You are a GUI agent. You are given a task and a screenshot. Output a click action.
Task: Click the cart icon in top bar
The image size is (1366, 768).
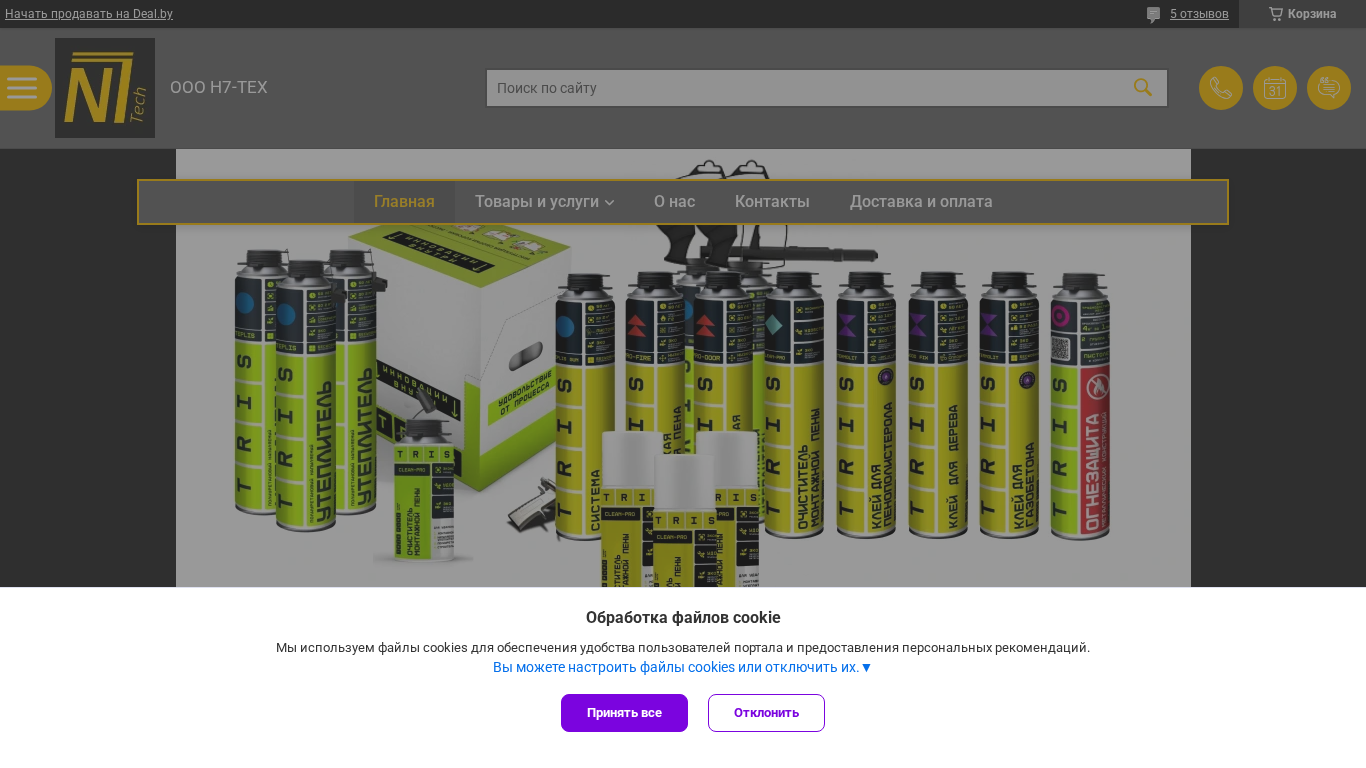pyautogui.click(x=1276, y=14)
